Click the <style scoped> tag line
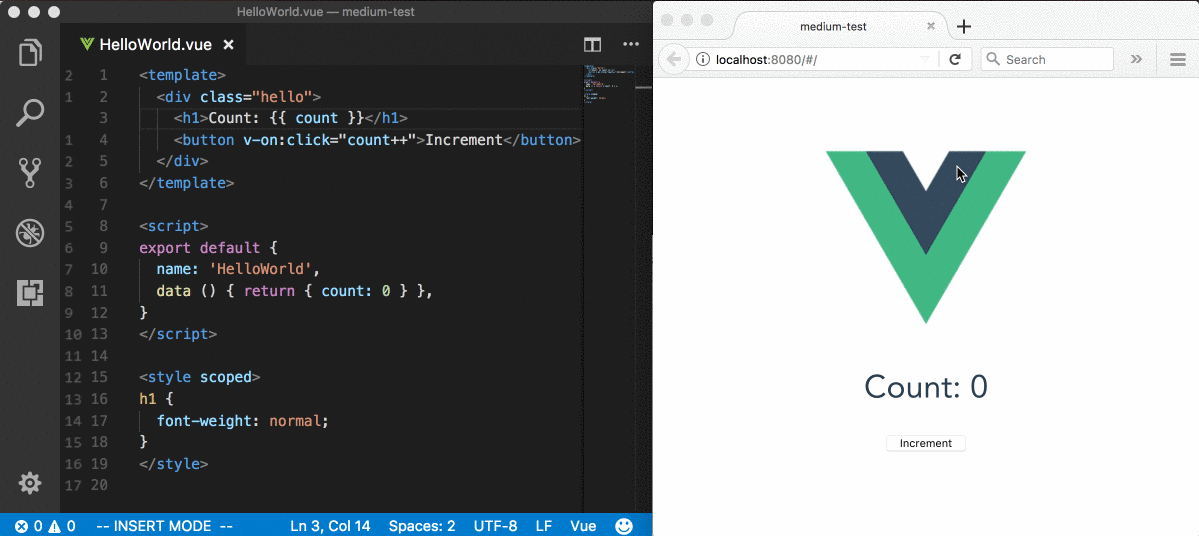 click(200, 378)
